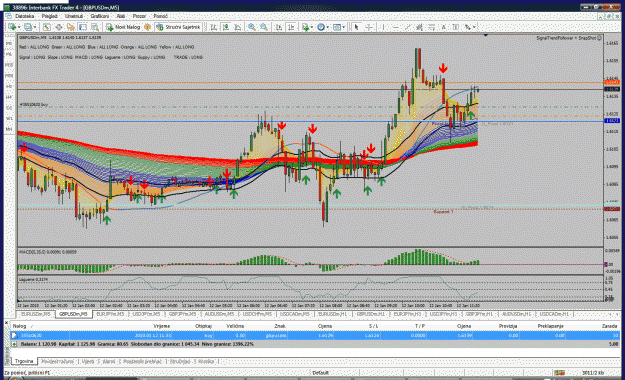This screenshot has width=625, height=380.
Task: Select the equidistant channel tool
Action: pyautogui.click(x=419, y=27)
